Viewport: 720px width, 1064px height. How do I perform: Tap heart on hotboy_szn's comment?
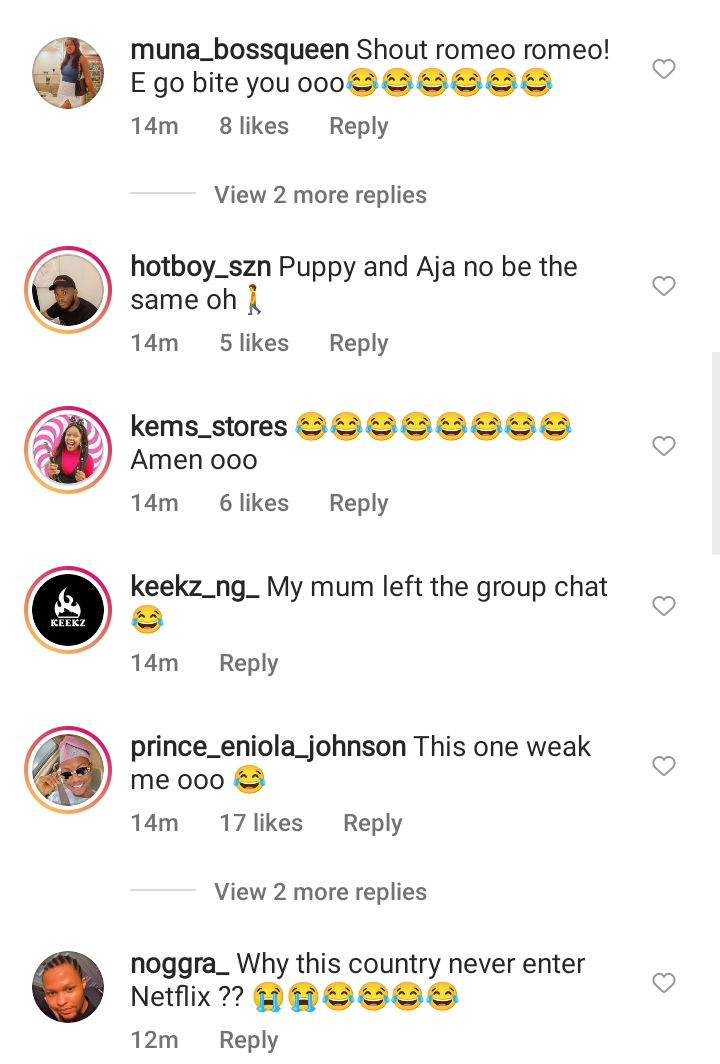[664, 286]
